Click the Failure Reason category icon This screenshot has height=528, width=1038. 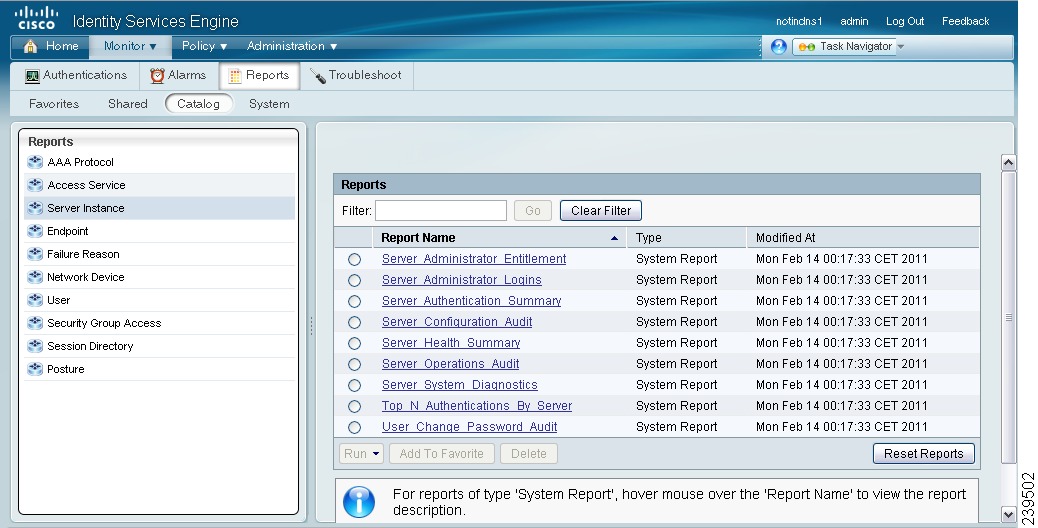[x=35, y=254]
